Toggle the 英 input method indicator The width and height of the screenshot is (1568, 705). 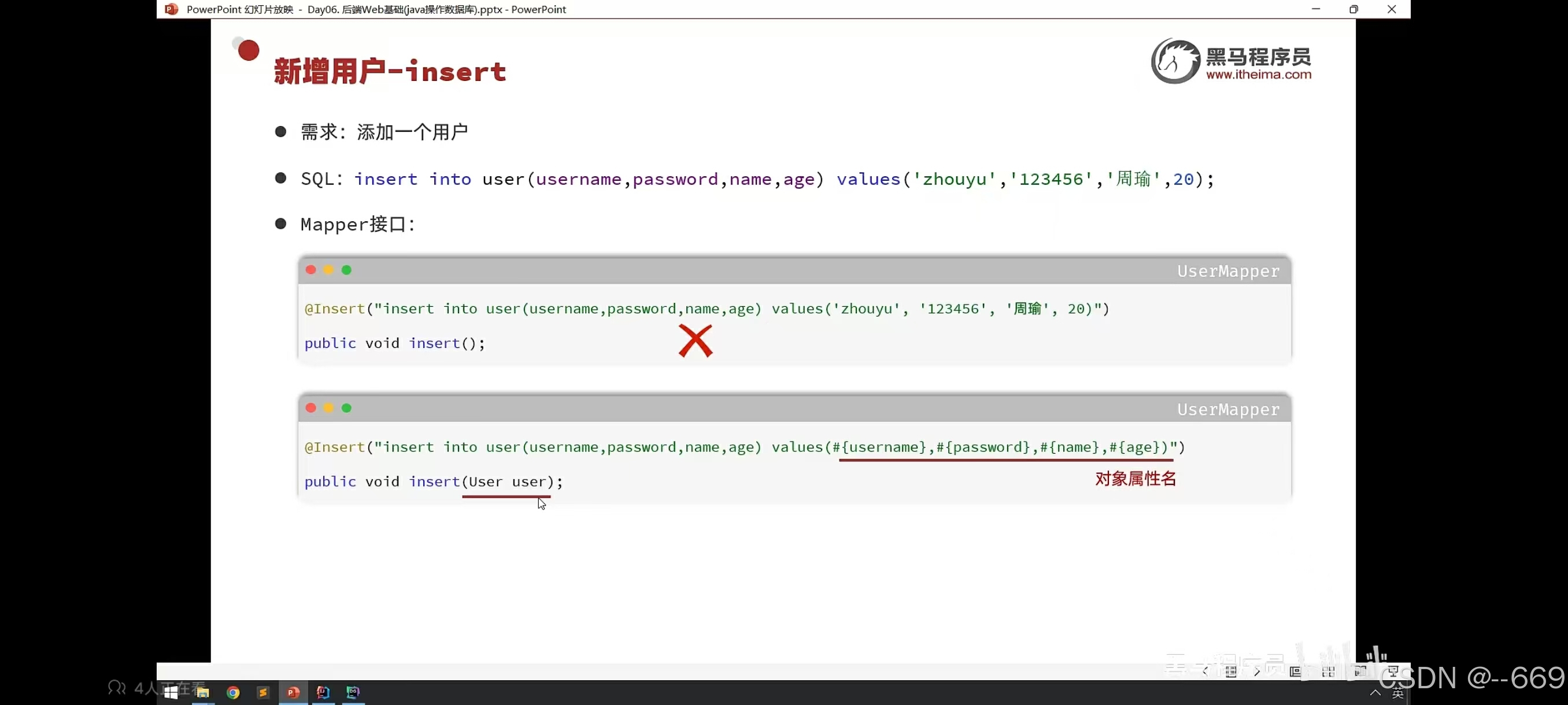(x=1398, y=693)
